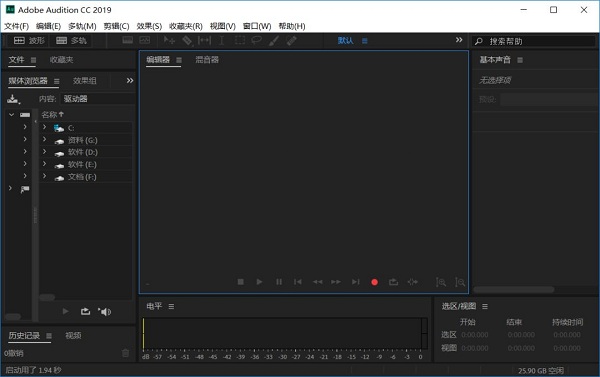The height and width of the screenshot is (377, 600).
Task: Show hidden tabs via left panel overflow arrows
Action: (130, 81)
